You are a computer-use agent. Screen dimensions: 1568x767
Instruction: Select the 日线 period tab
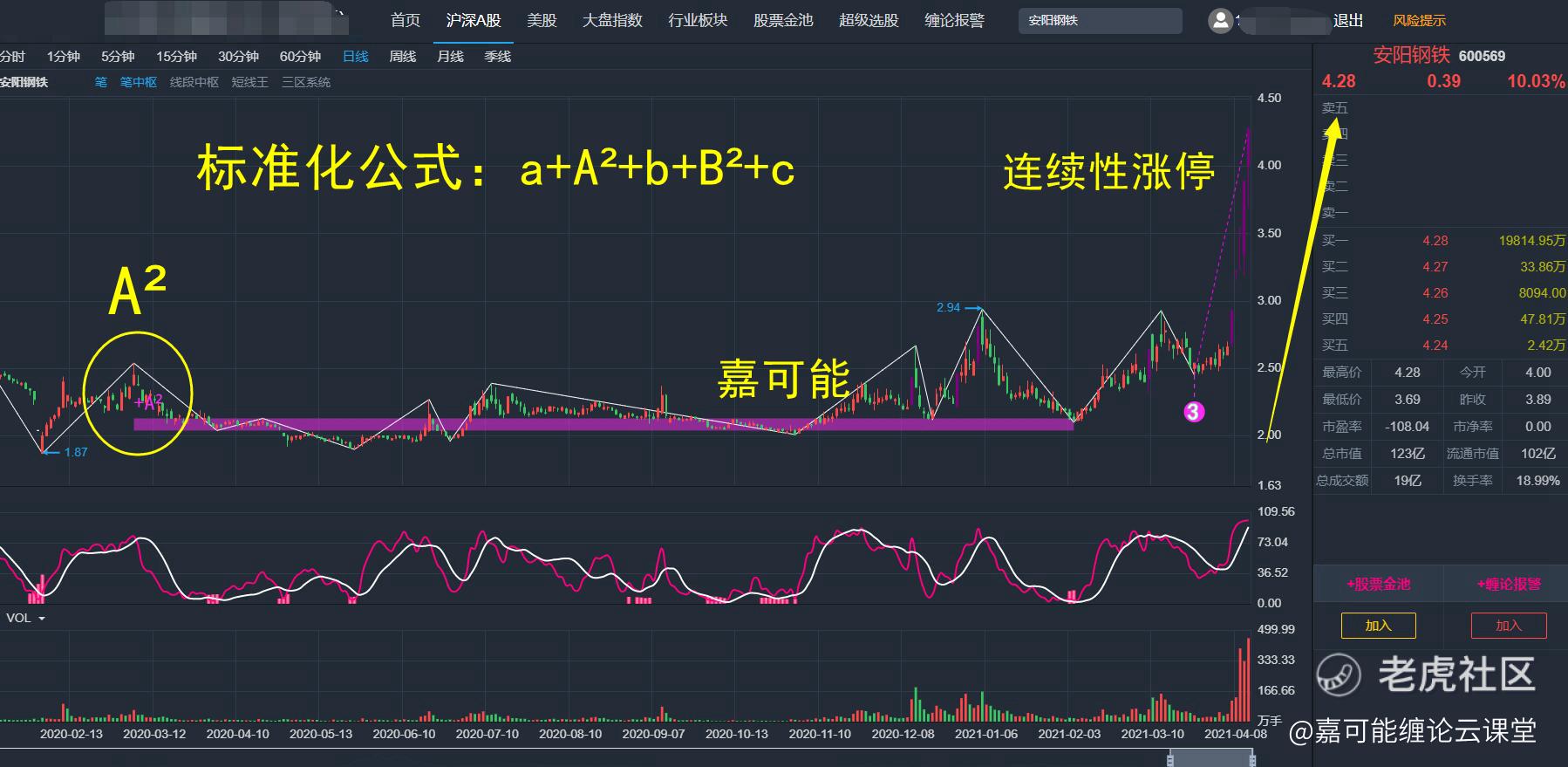356,57
